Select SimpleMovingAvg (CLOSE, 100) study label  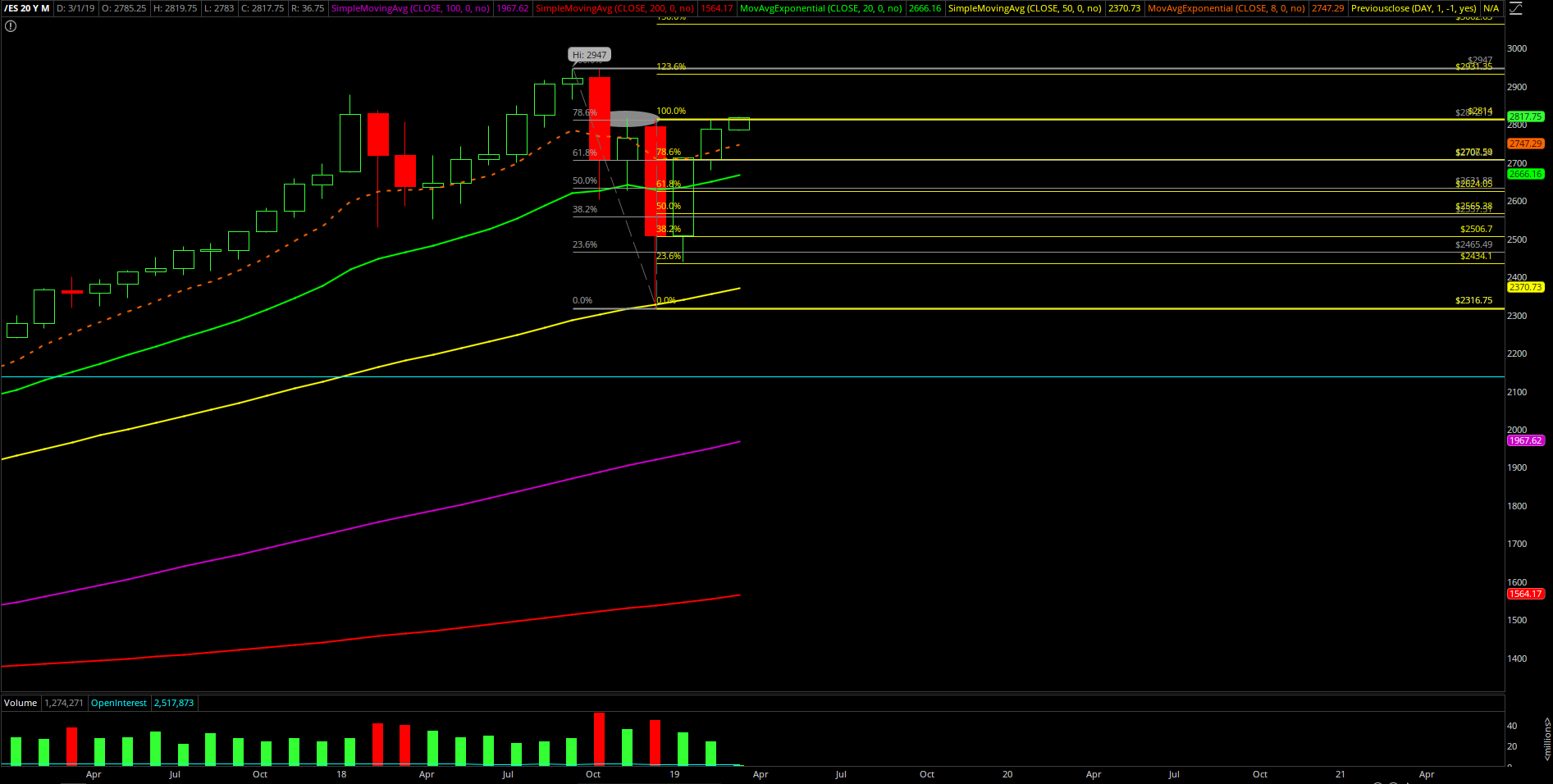point(410,8)
